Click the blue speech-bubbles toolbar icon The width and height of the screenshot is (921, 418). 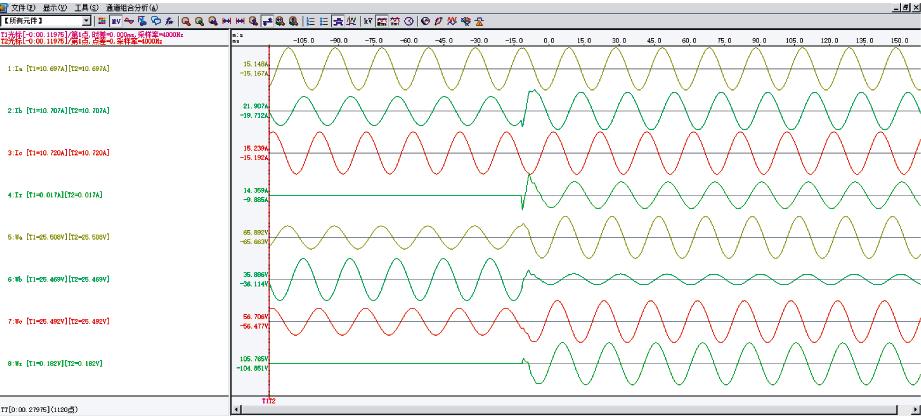click(156, 21)
